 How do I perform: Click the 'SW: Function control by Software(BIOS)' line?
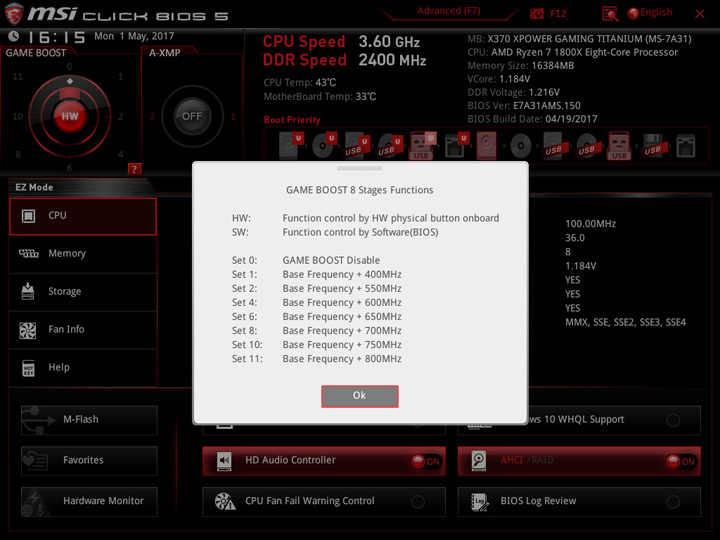(x=335, y=232)
